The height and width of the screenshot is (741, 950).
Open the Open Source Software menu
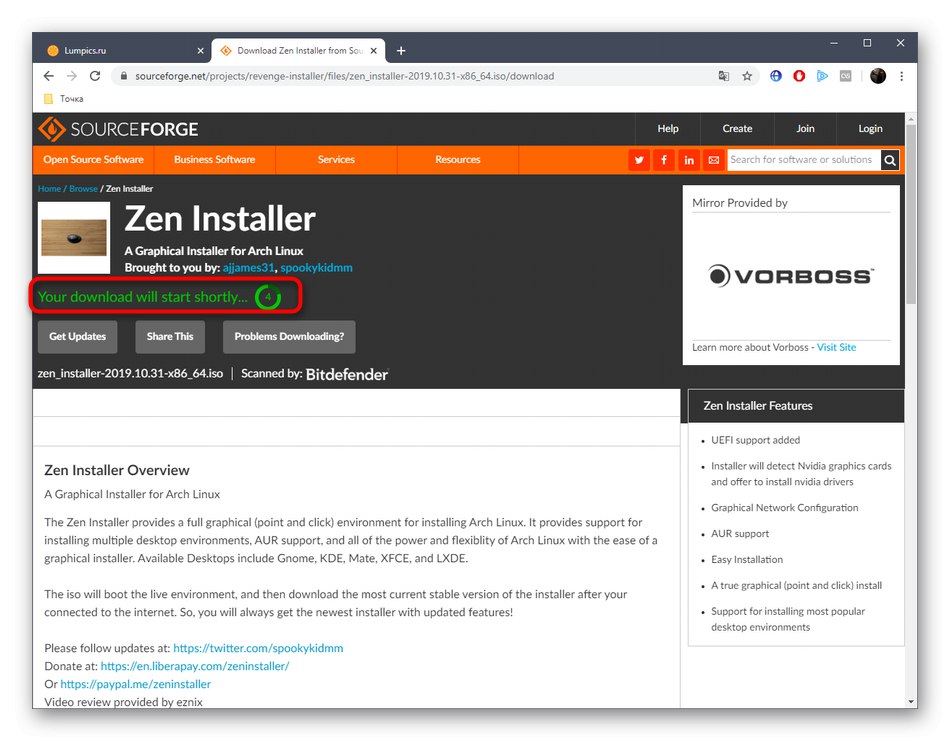click(93, 159)
